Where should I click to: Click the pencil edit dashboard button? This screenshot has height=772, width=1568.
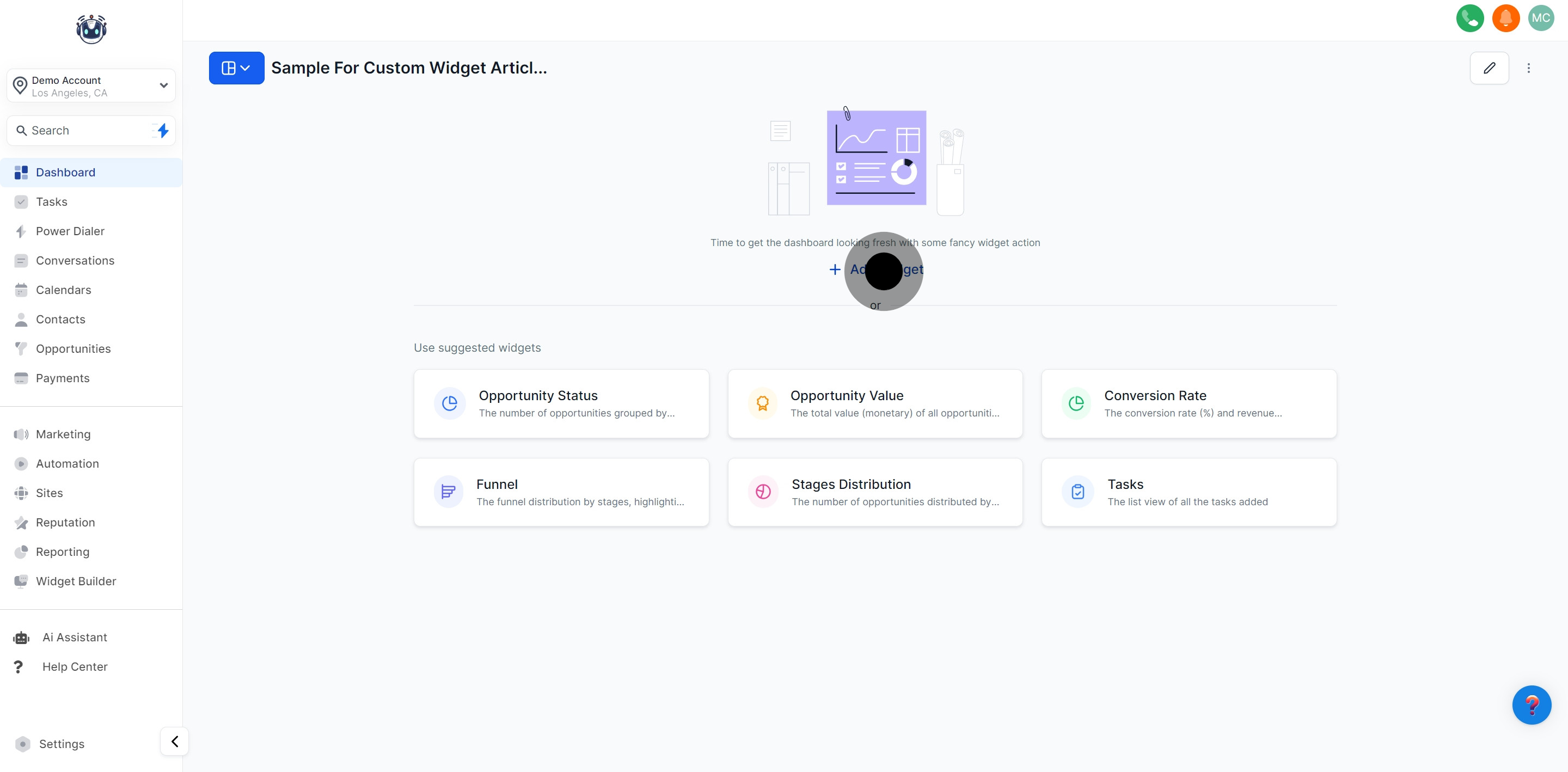tap(1489, 68)
